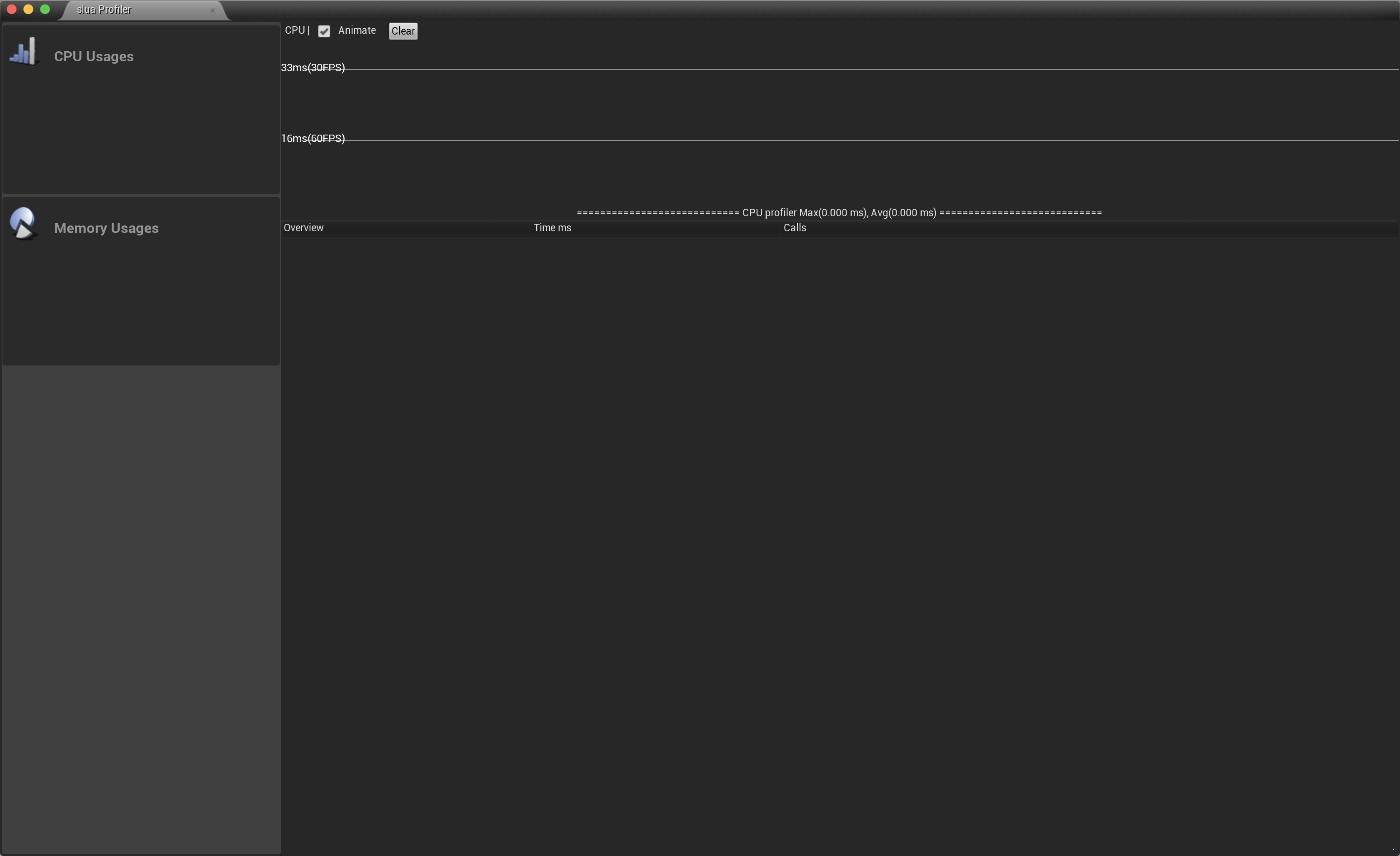Select the CPU Usages panel

point(140,108)
